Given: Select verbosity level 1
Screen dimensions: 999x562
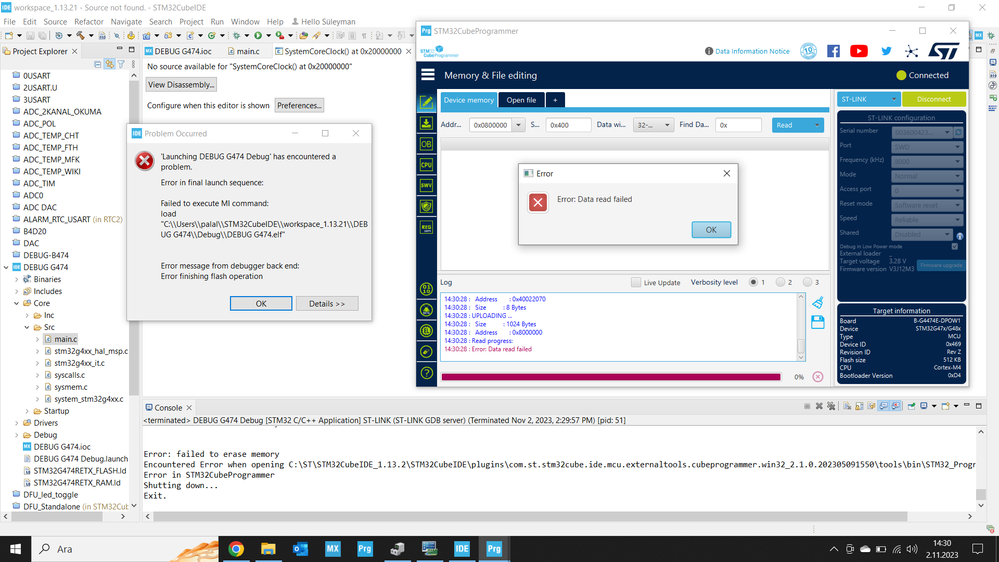Looking at the screenshot, I should point(754,282).
